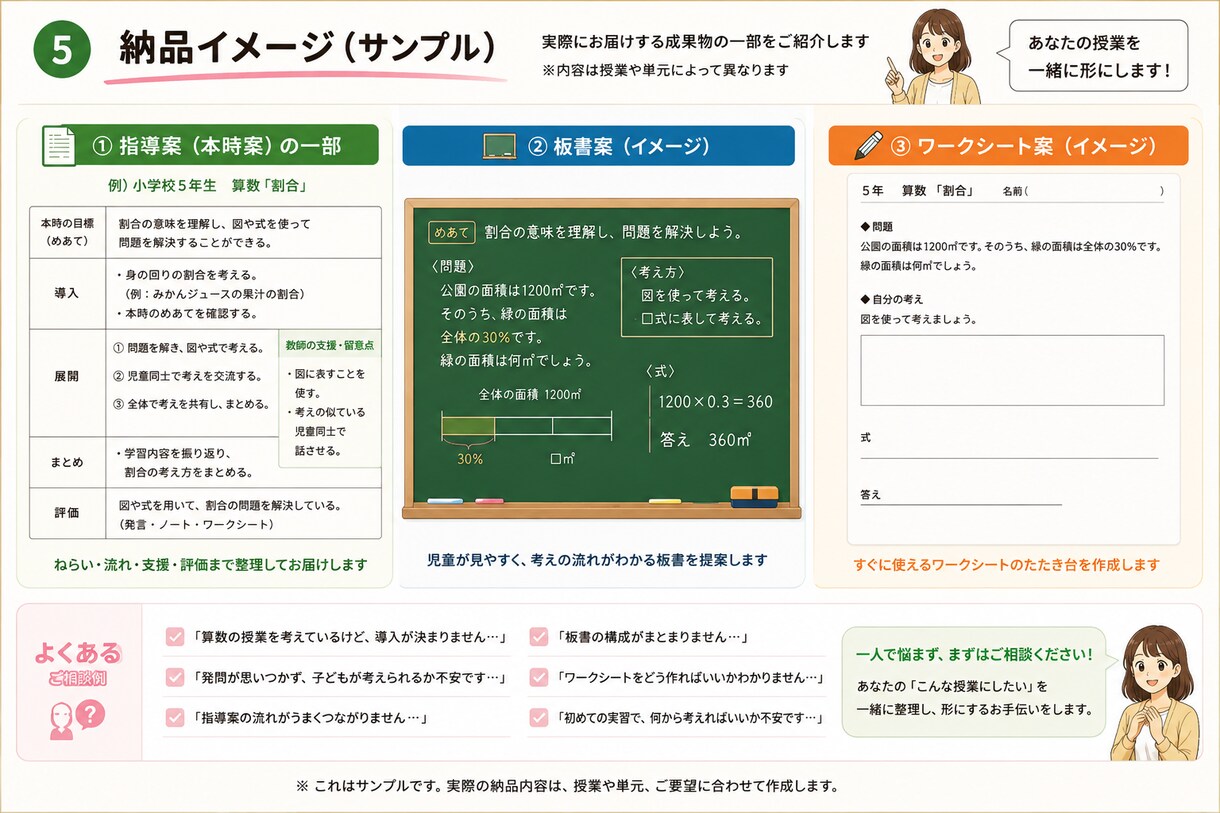Click the text ② 児童同士で考えを交流する。
Image resolution: width=1220 pixels, height=813 pixels.
(188, 376)
